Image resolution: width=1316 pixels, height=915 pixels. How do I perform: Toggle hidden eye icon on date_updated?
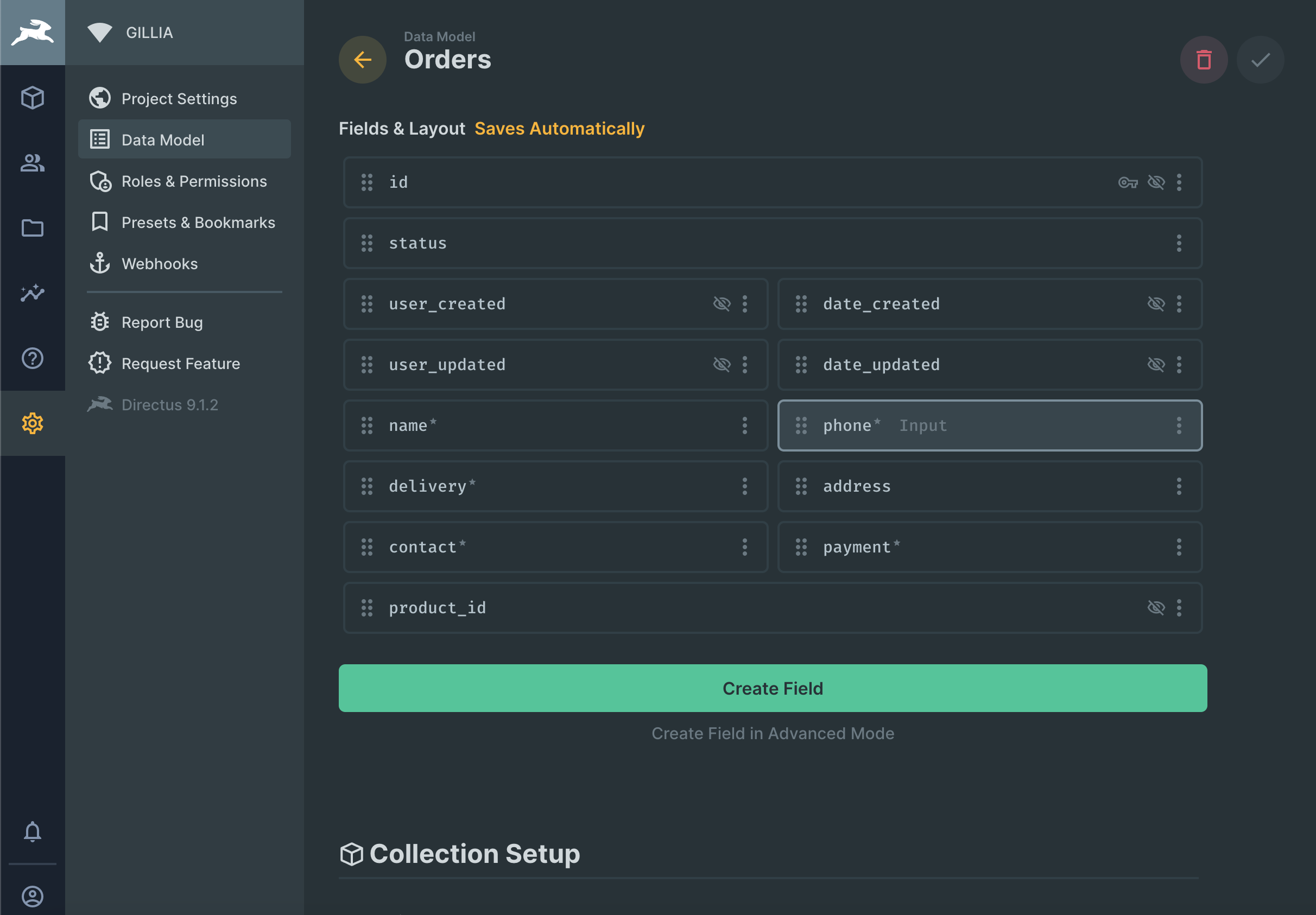click(x=1155, y=364)
